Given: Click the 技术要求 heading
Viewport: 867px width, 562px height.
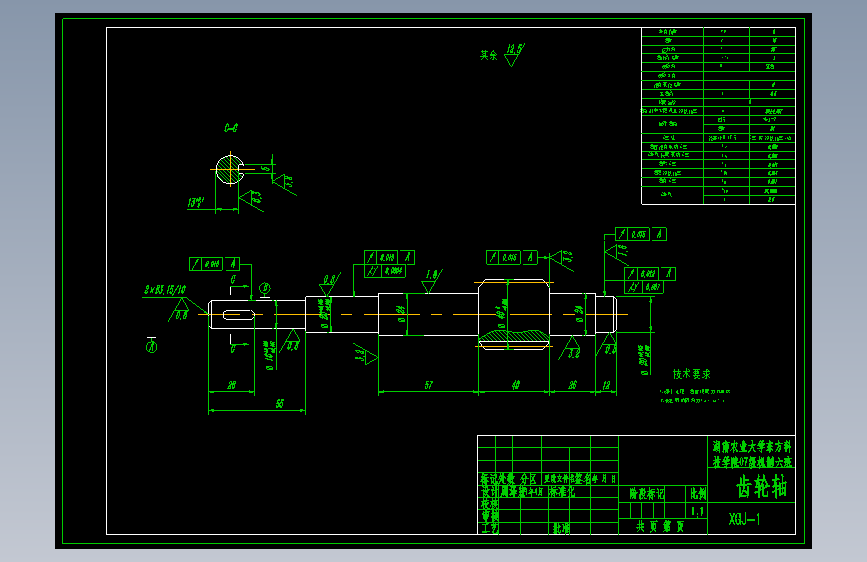Looking at the screenshot, I should coord(691,374).
